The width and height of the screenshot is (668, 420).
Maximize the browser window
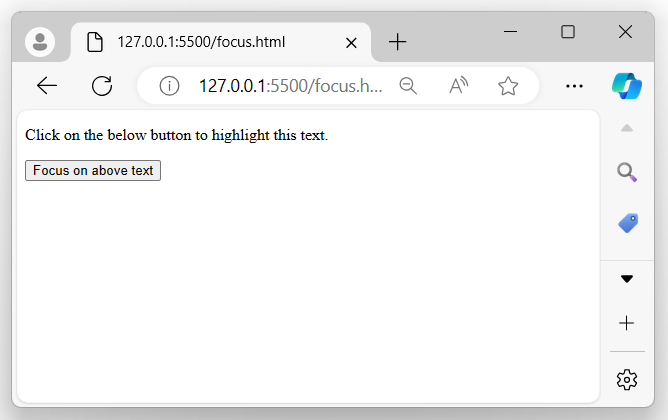pyautogui.click(x=568, y=32)
